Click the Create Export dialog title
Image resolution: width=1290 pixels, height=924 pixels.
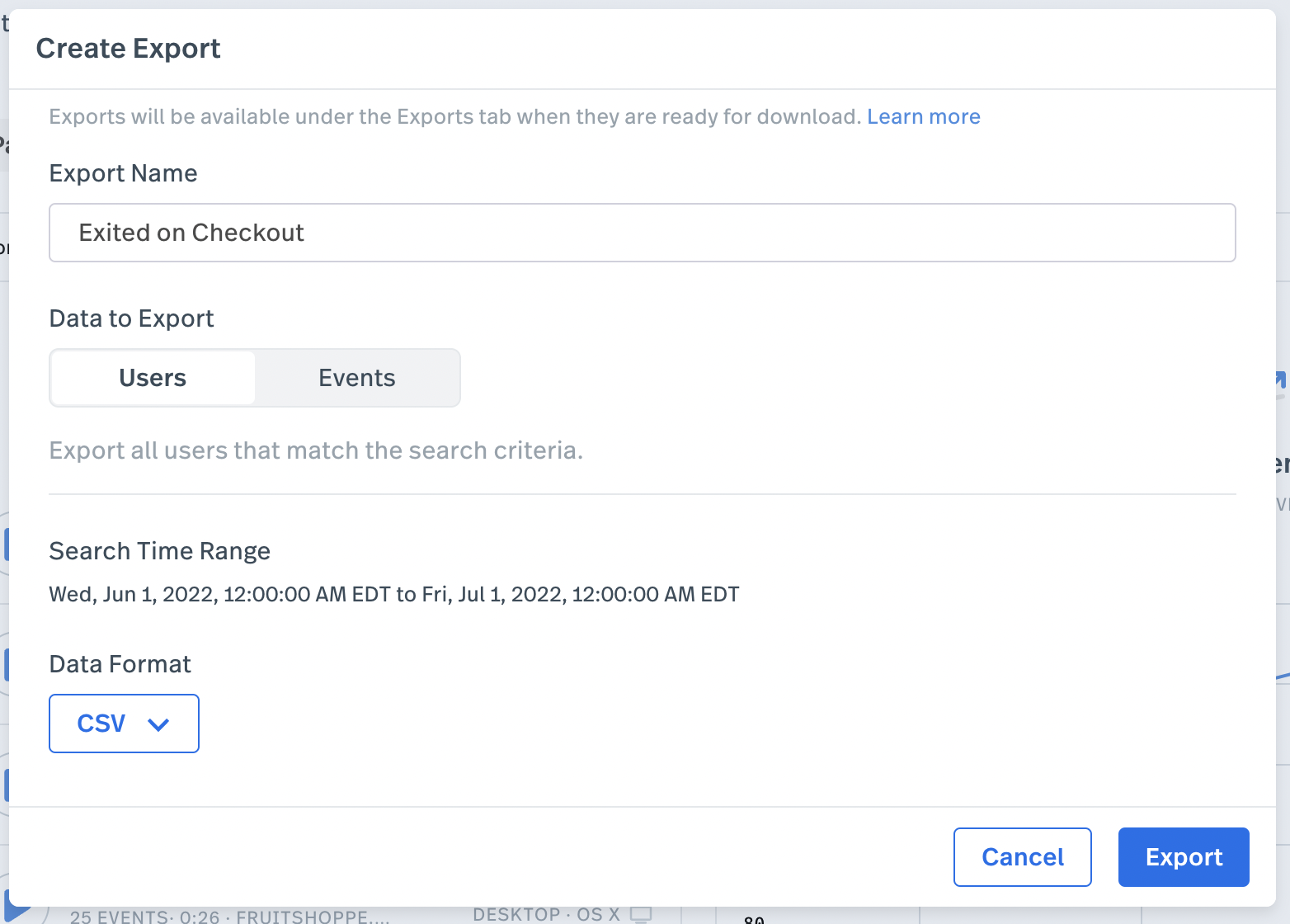click(128, 48)
